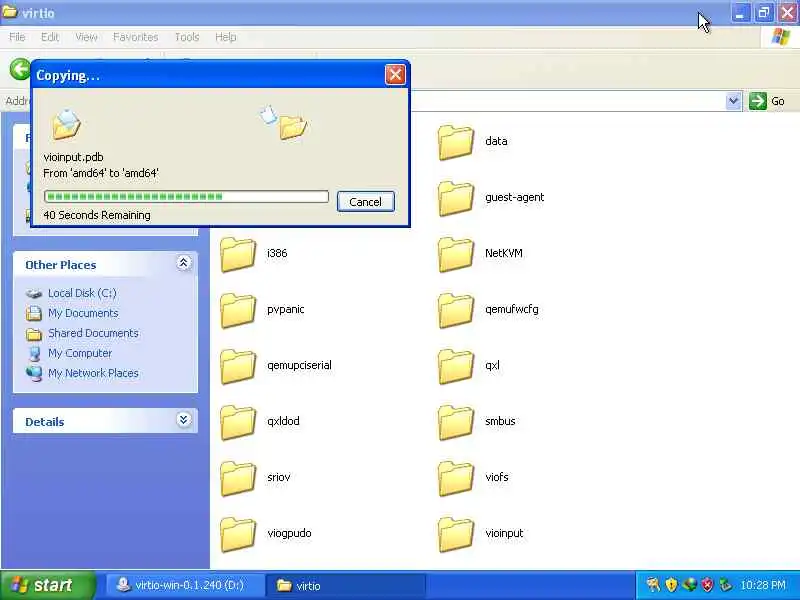Open My Network Places link
This screenshot has height=600, width=800.
pos(93,373)
